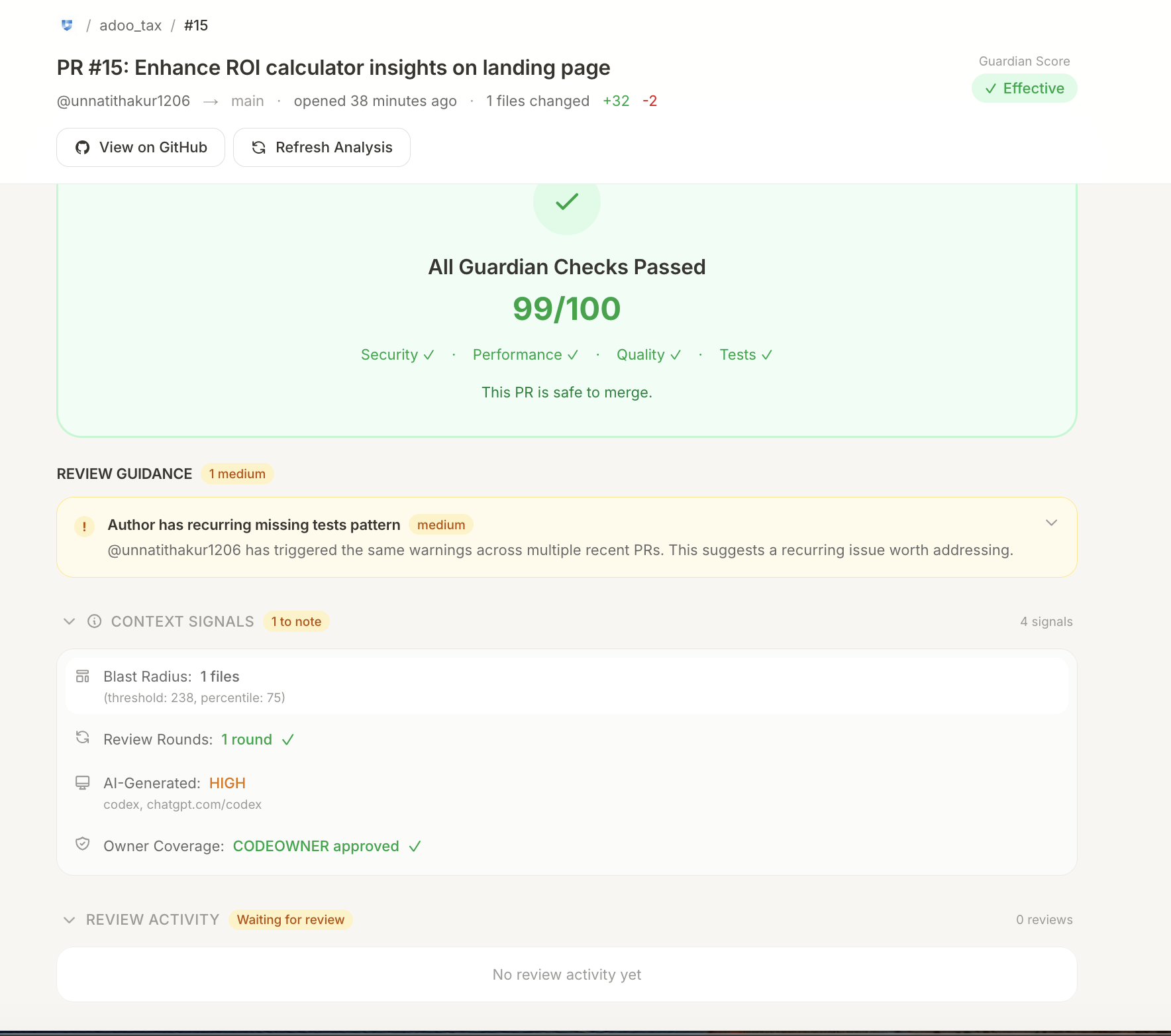Click the refresh icon inside Refresh Analysis button
Screen dimensions: 1171x1036
pos(258,147)
